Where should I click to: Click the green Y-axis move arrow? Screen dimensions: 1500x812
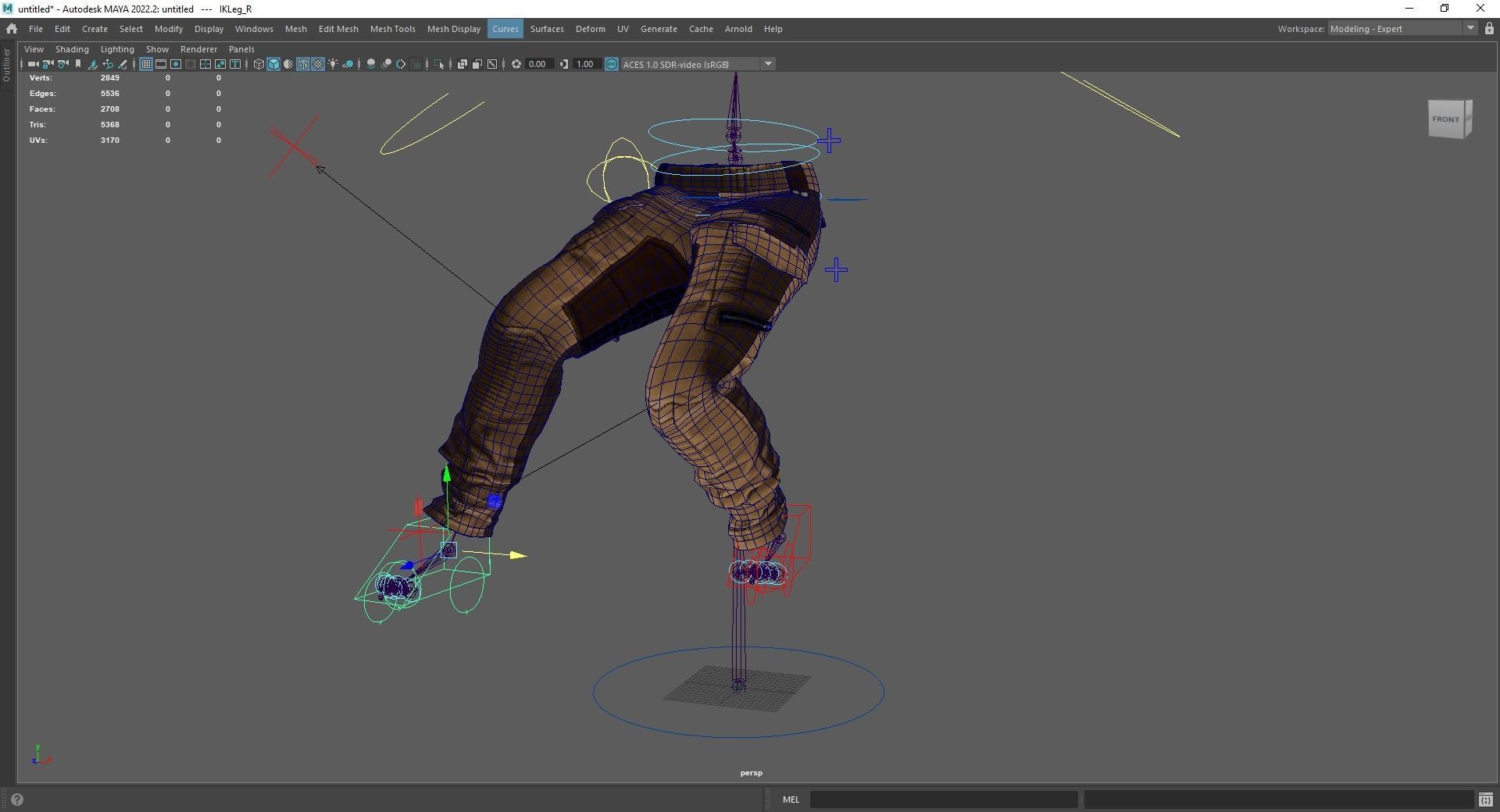[x=446, y=473]
